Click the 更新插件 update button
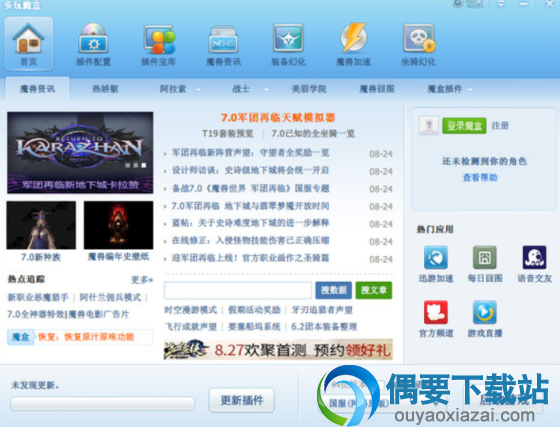The width and height of the screenshot is (560, 427). pos(242,400)
